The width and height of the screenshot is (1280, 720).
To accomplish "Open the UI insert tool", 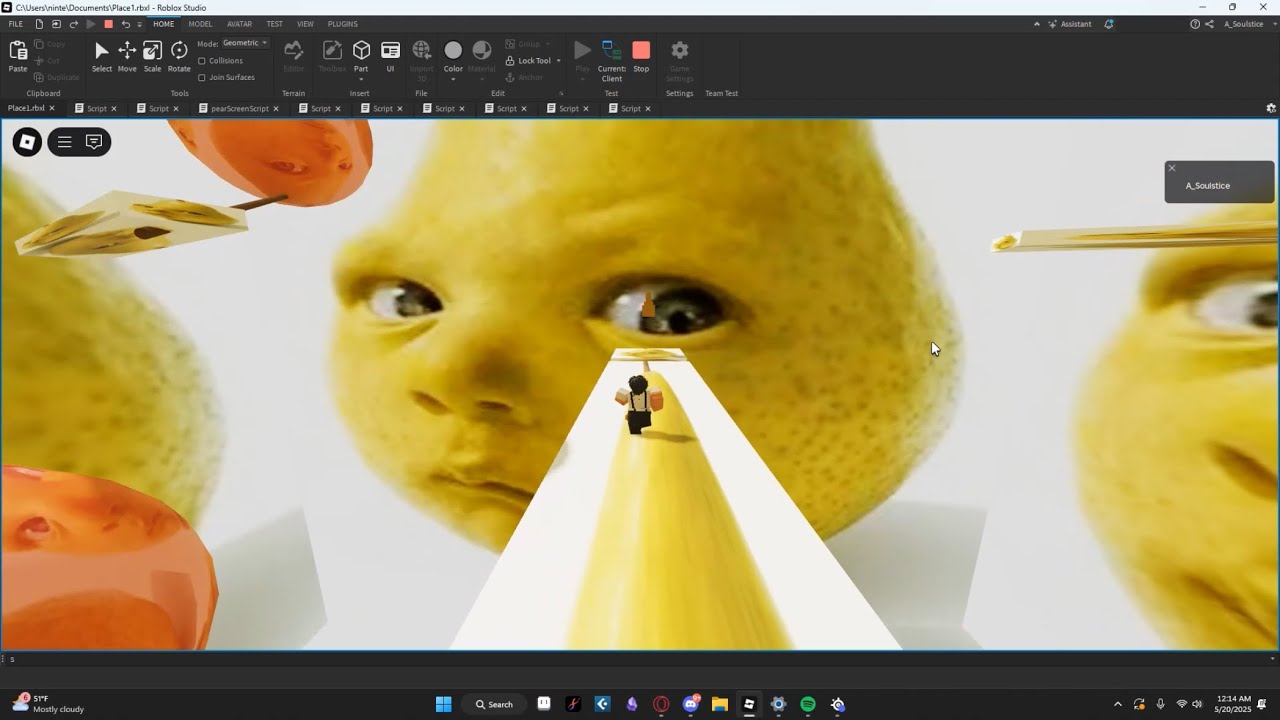I will (x=390, y=56).
